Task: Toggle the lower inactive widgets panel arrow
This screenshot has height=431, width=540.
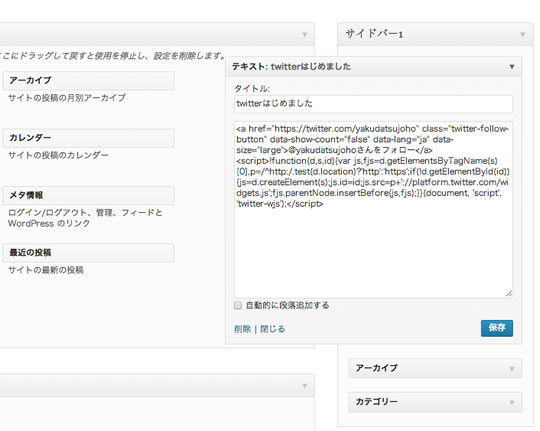Action: coord(304,386)
